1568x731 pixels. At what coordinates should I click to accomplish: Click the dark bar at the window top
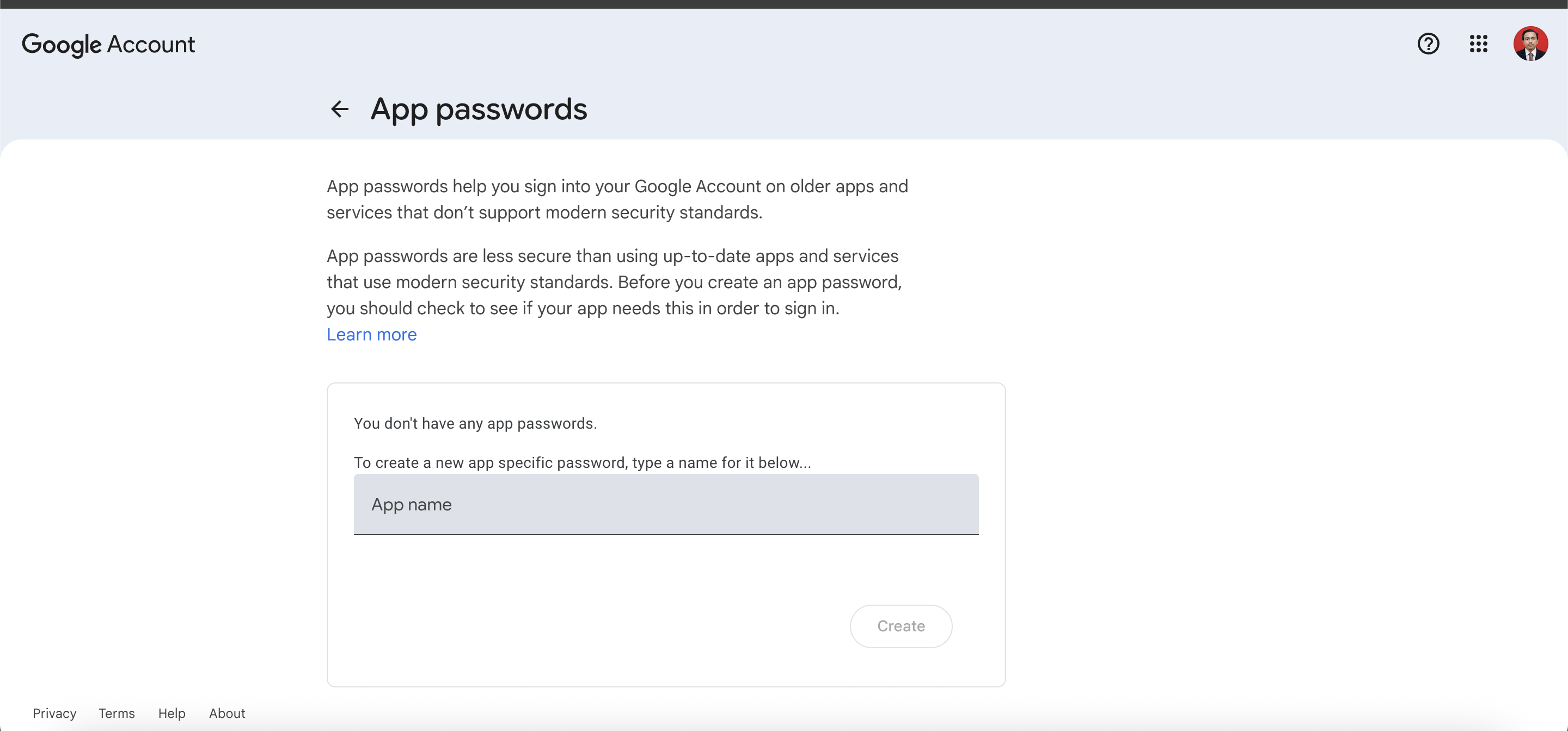pos(784,4)
